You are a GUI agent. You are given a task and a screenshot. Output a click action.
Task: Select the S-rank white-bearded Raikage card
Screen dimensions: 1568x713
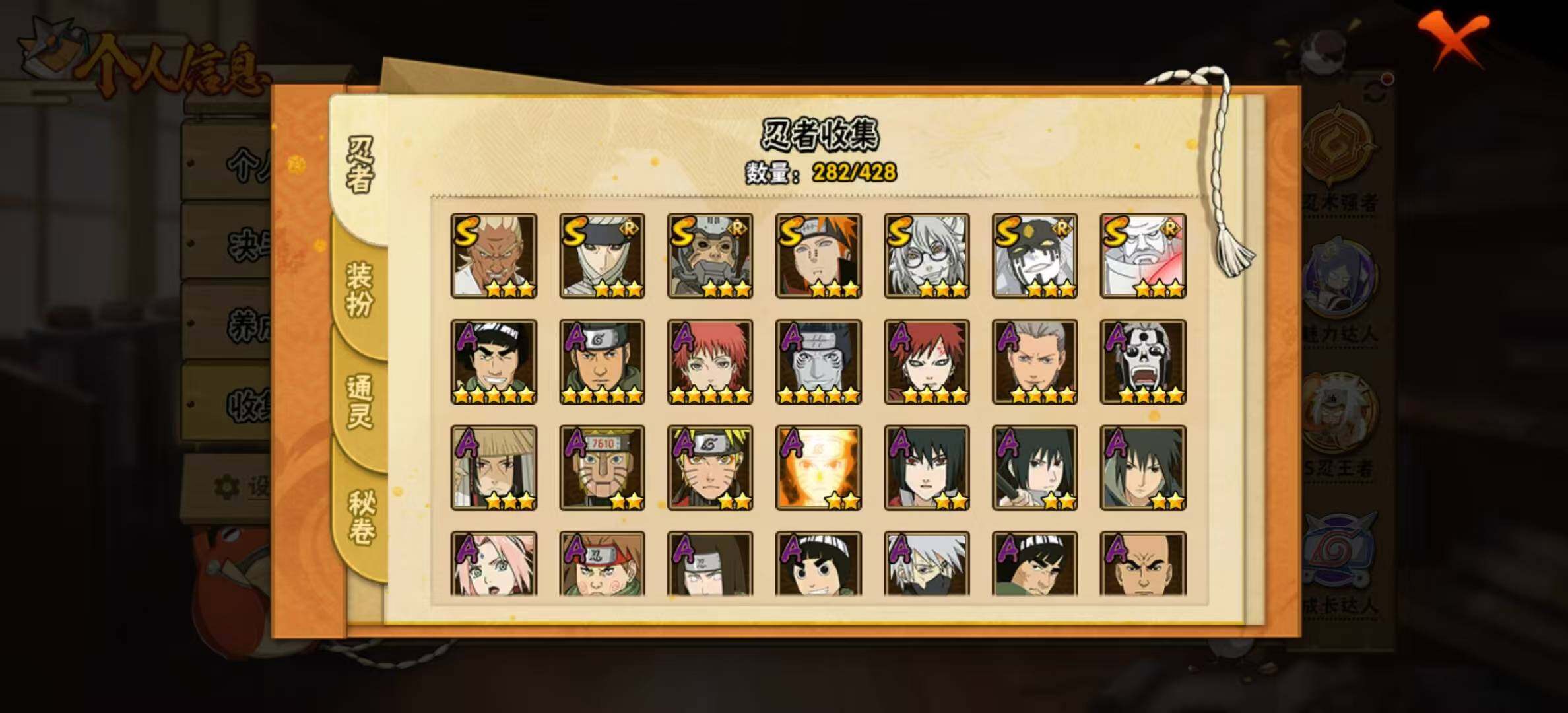click(494, 256)
